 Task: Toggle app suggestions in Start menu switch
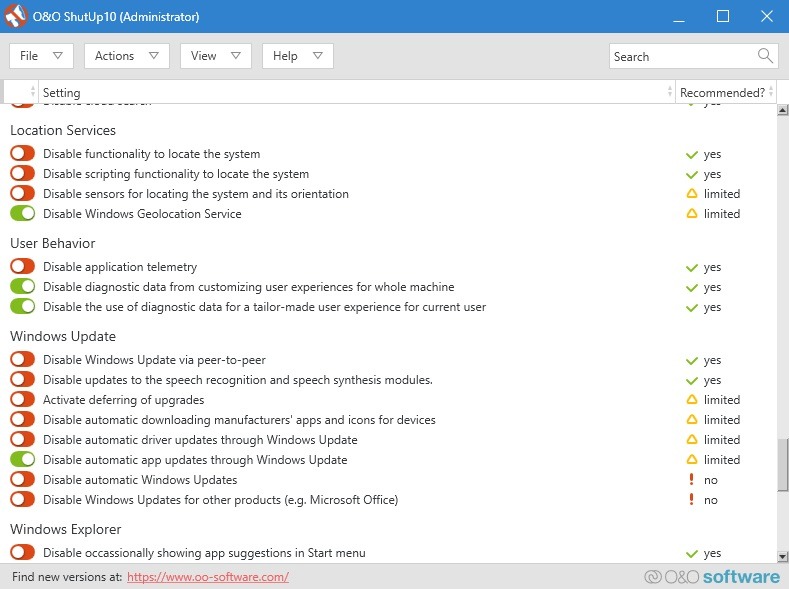click(23, 552)
